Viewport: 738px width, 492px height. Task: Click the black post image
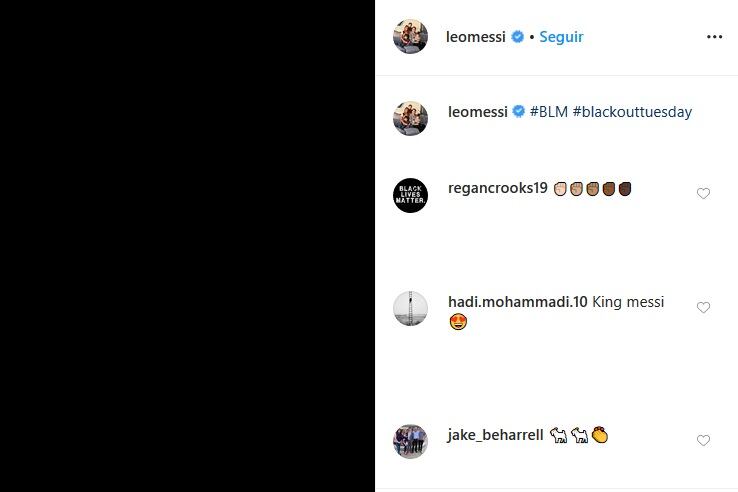187,246
